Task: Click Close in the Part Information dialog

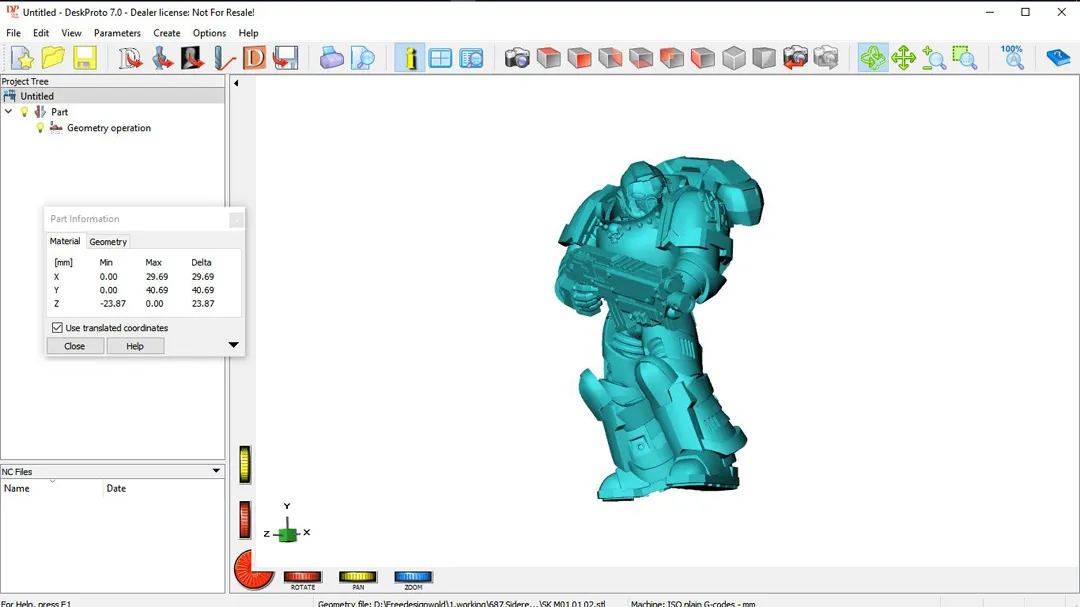Action: point(74,346)
